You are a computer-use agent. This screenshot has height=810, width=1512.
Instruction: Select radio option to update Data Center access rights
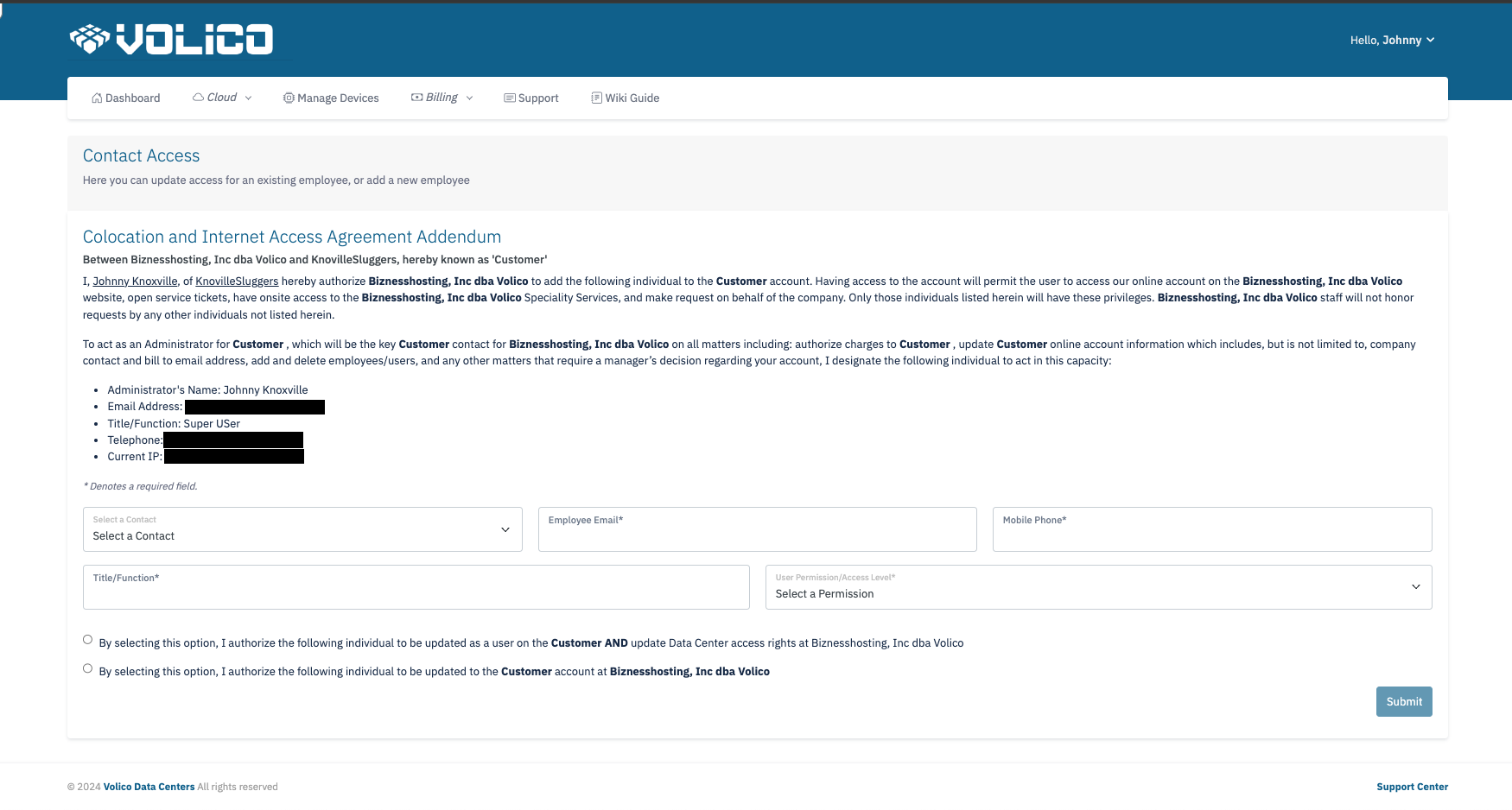(87, 640)
